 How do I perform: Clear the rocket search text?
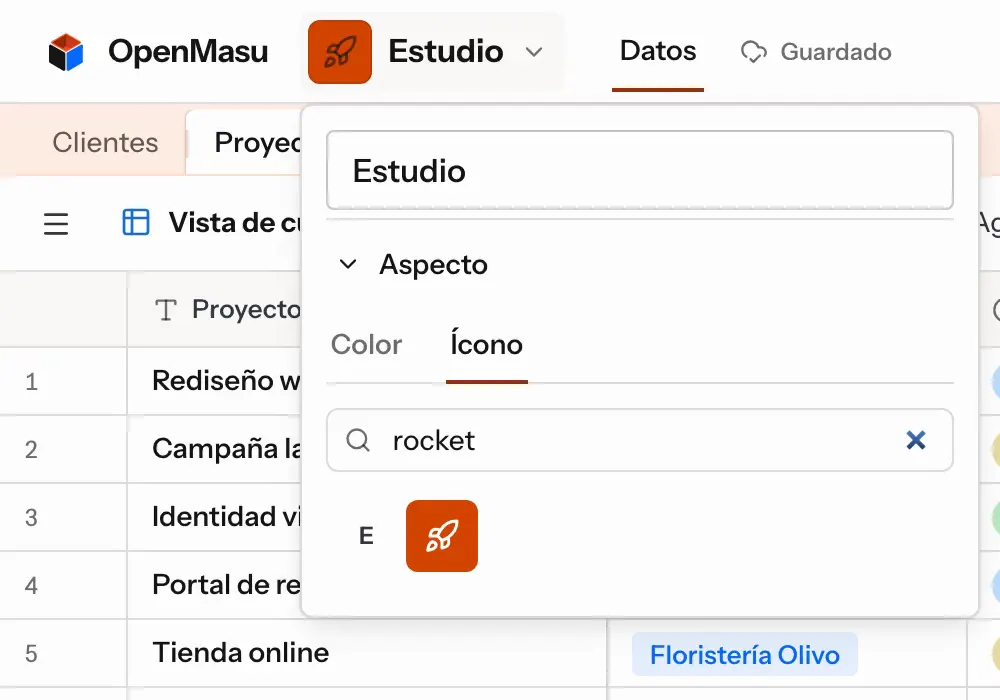pos(916,440)
